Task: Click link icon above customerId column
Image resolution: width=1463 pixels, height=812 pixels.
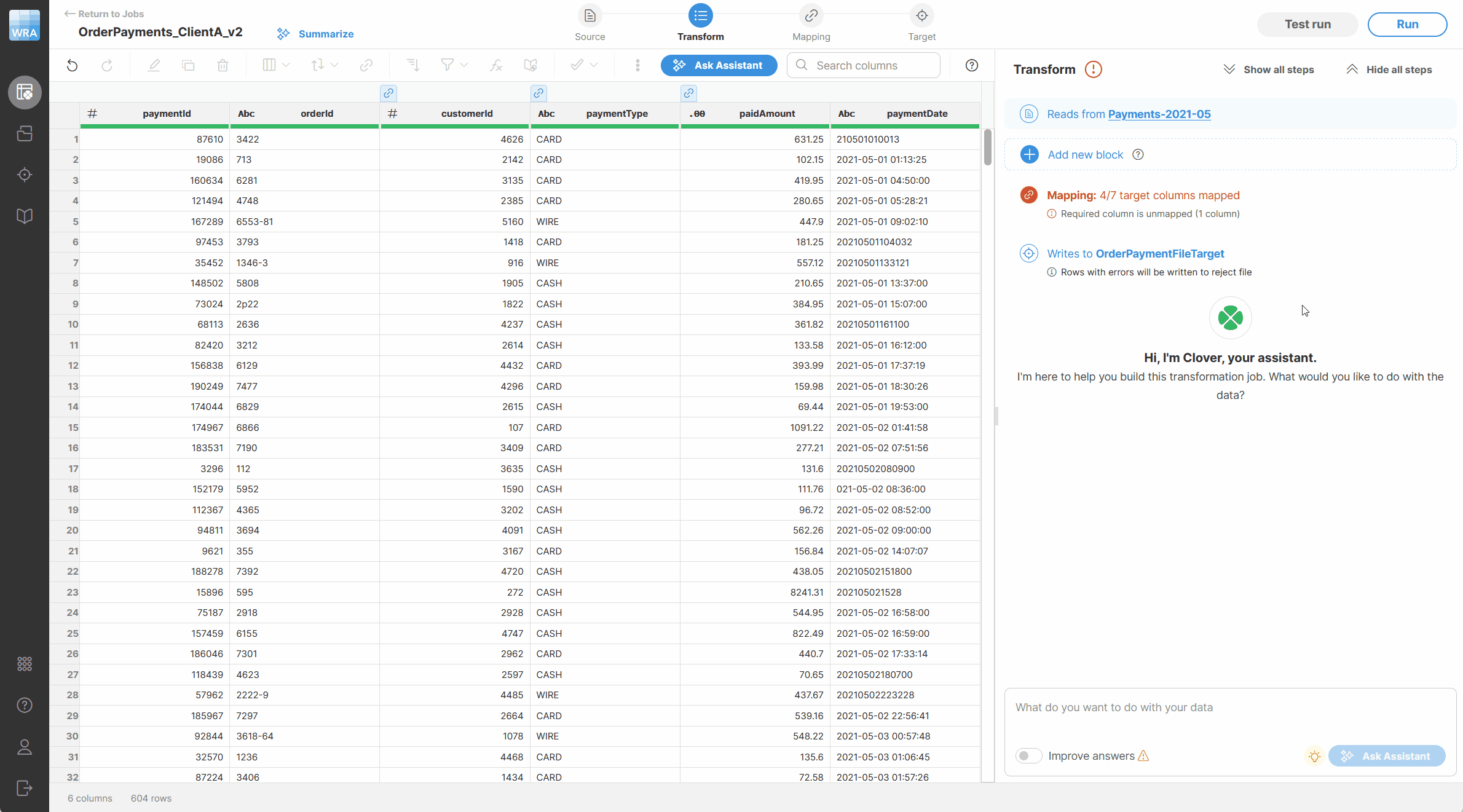Action: (388, 93)
